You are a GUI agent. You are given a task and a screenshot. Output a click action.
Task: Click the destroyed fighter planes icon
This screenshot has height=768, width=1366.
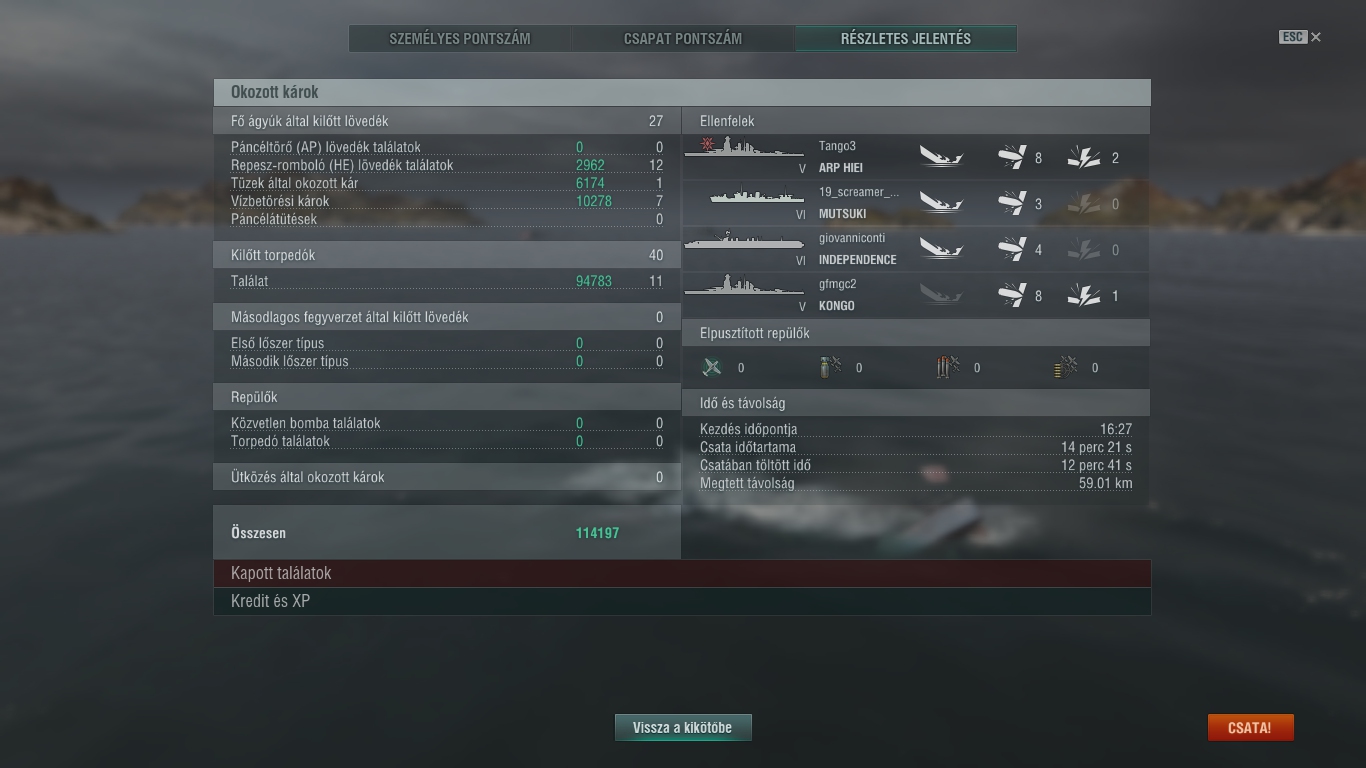[712, 367]
